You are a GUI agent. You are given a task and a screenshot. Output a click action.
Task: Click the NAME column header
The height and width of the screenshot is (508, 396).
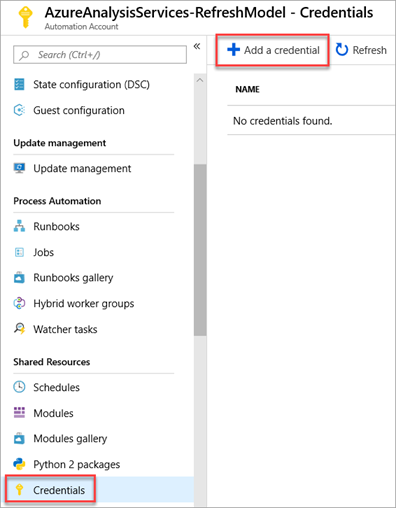click(247, 89)
